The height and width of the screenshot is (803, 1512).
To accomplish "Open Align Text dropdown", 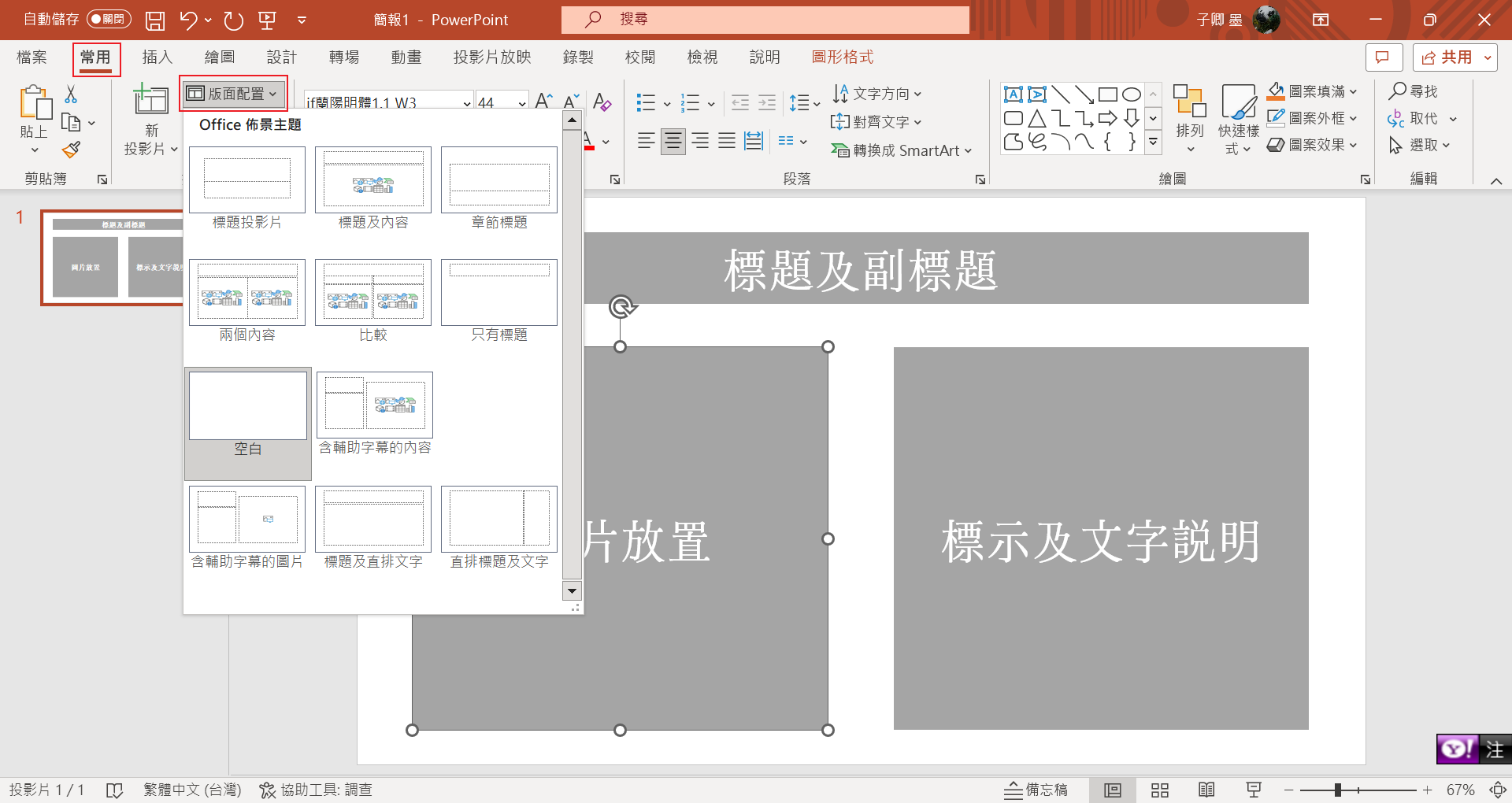I will 876,122.
